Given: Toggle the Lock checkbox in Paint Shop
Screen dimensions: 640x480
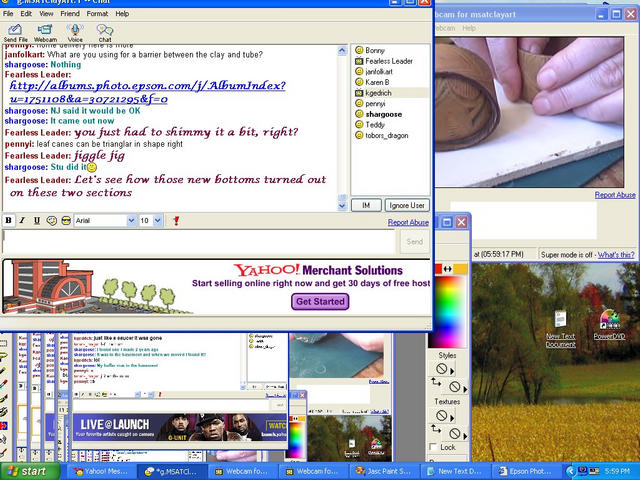Looking at the screenshot, I should [x=433, y=447].
